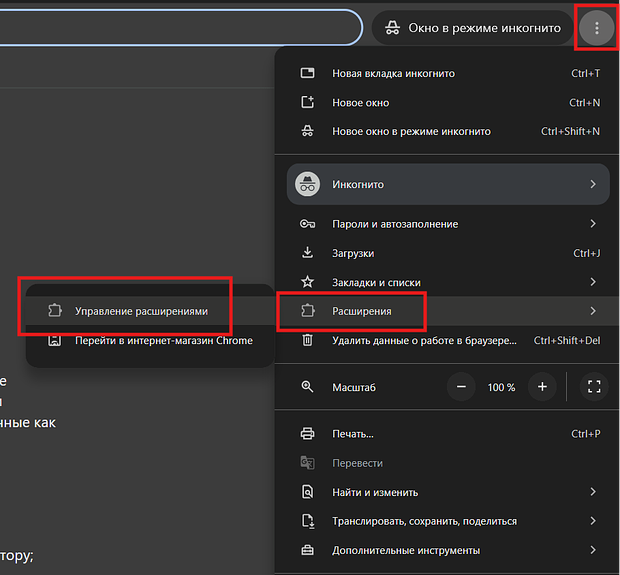
Task: Click the Ctrl+Shift+N shortcut label
Action: [x=570, y=131]
